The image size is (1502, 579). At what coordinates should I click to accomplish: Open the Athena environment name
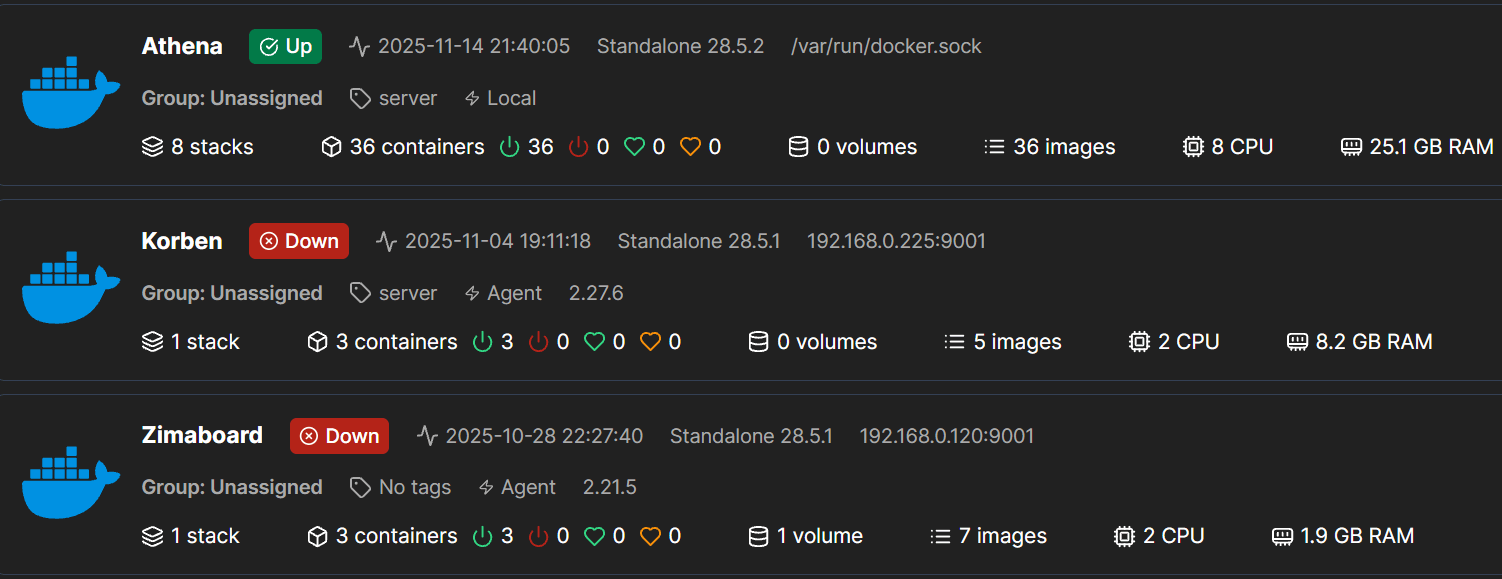tap(182, 45)
